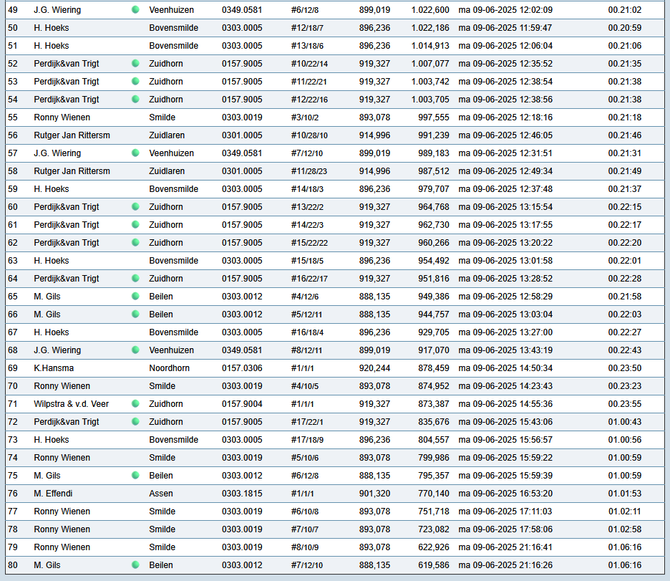Image resolution: width=670 pixels, height=581 pixels.
Task: Click pigeon code #12/18/7
Action: tap(307, 28)
